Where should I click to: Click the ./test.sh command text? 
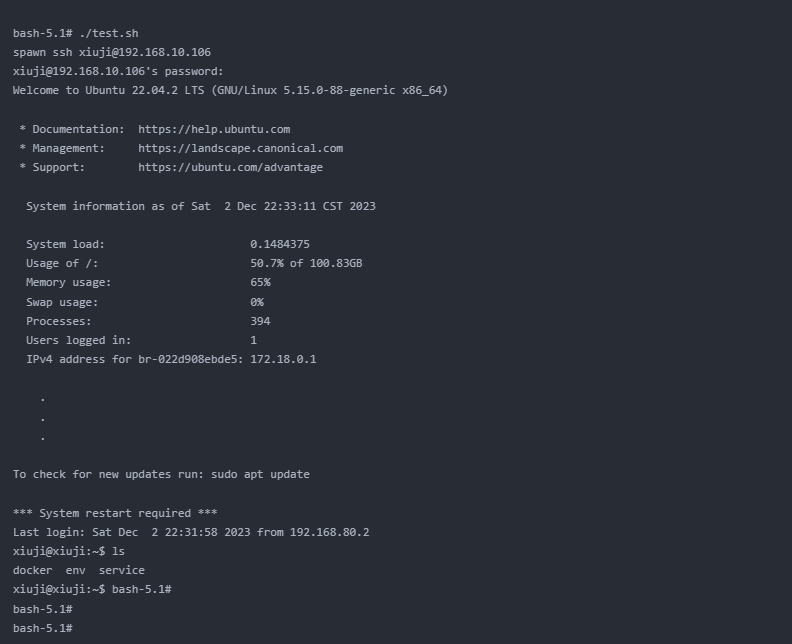(109, 33)
